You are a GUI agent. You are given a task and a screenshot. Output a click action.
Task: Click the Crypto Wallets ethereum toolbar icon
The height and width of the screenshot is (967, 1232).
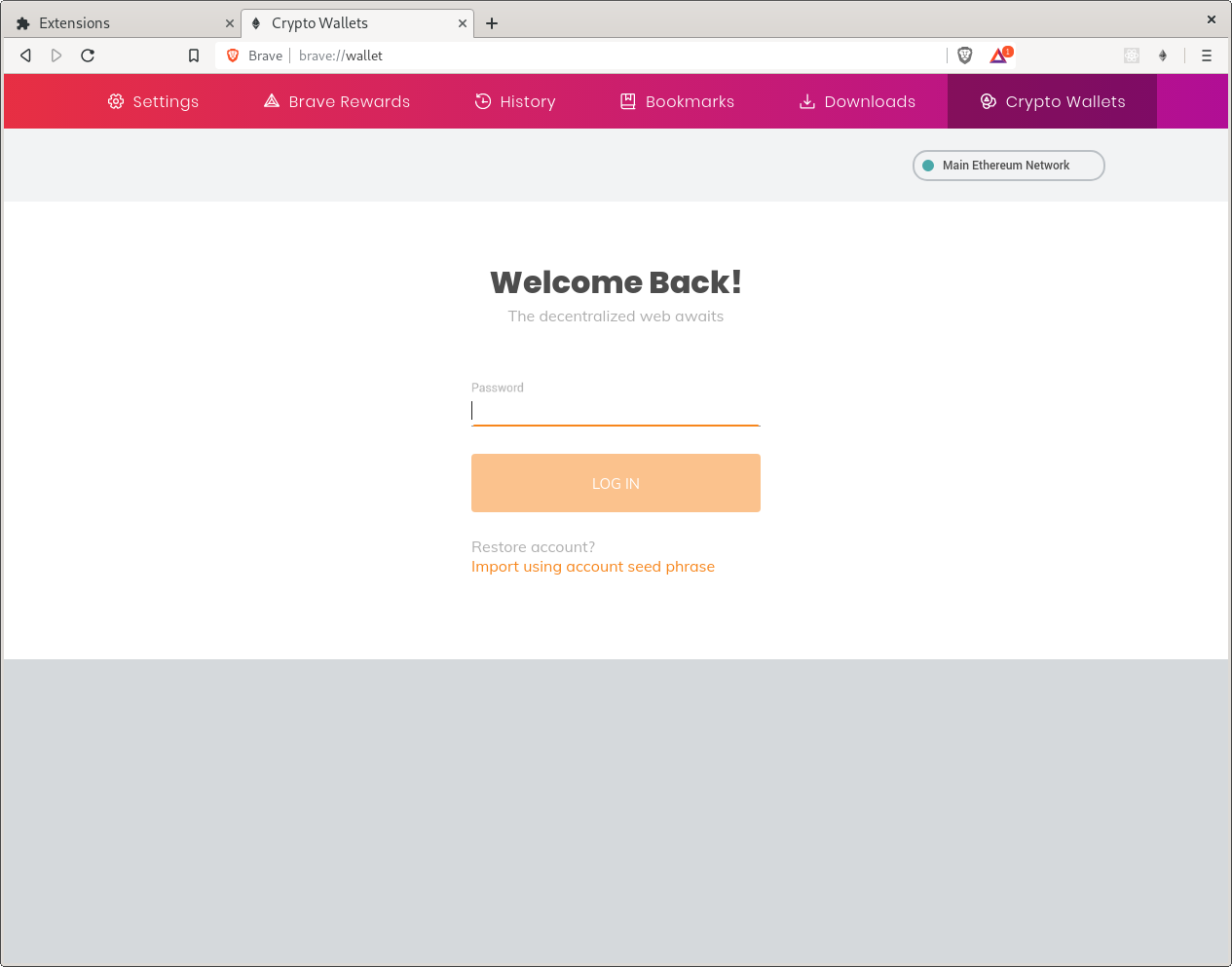[x=1163, y=56]
